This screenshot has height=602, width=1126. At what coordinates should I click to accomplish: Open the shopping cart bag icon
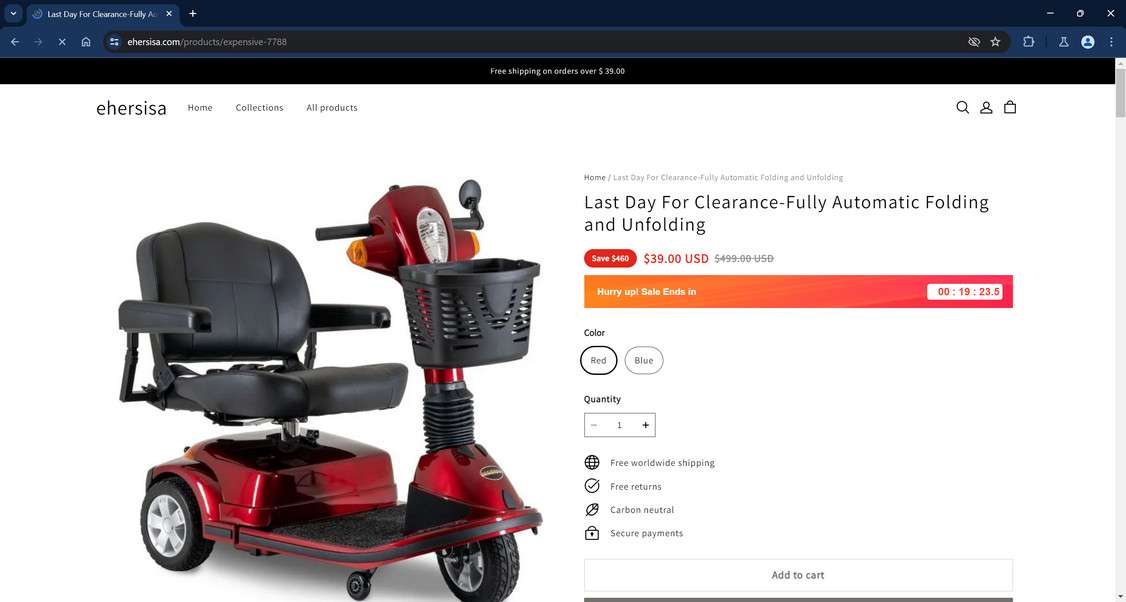(1010, 107)
